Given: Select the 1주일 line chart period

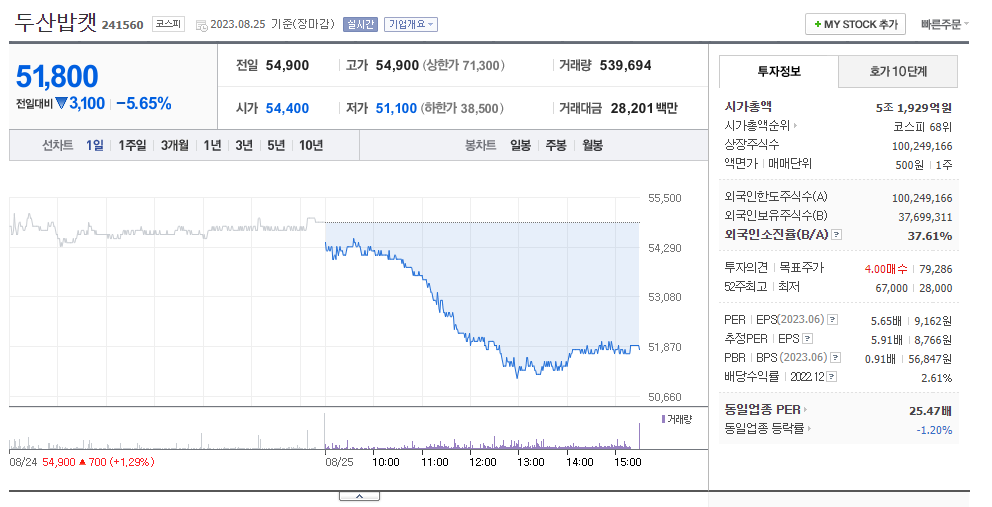Looking at the screenshot, I should [132, 146].
